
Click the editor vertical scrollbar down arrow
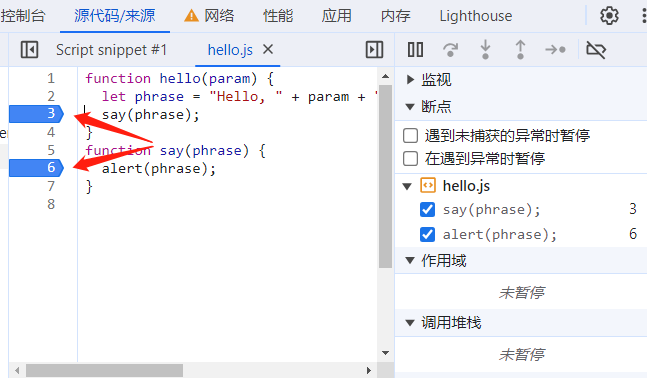385,353
